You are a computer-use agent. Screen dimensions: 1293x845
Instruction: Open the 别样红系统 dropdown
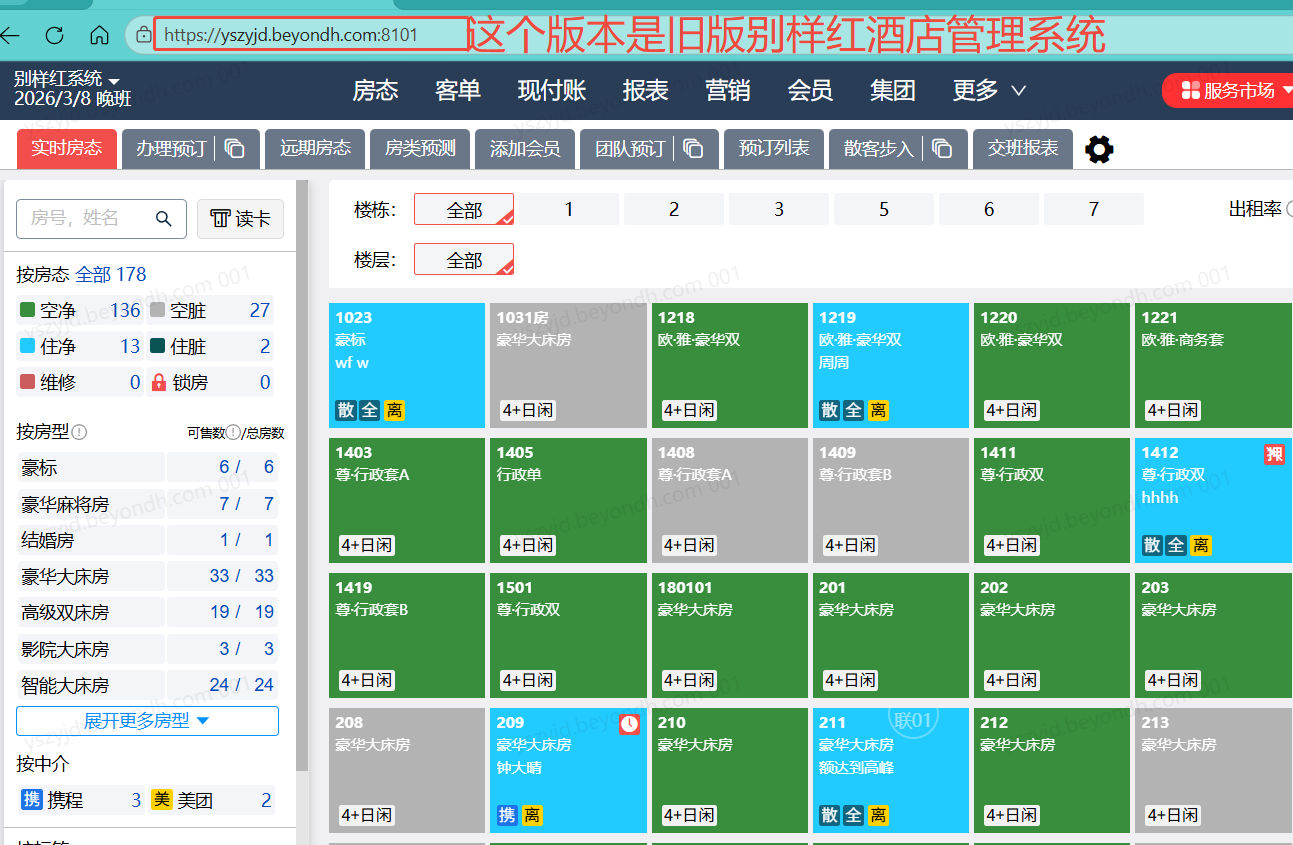click(x=67, y=79)
